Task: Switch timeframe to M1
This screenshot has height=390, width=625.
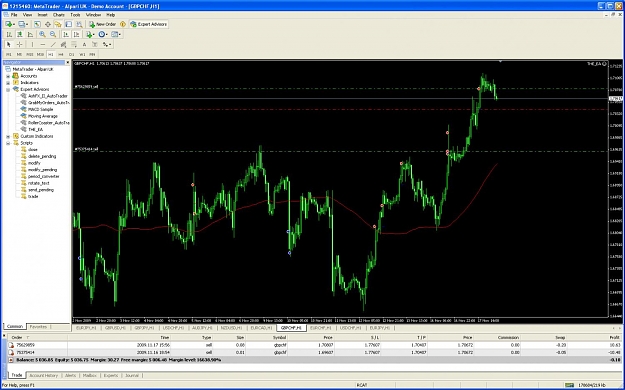Action: [x=9, y=54]
